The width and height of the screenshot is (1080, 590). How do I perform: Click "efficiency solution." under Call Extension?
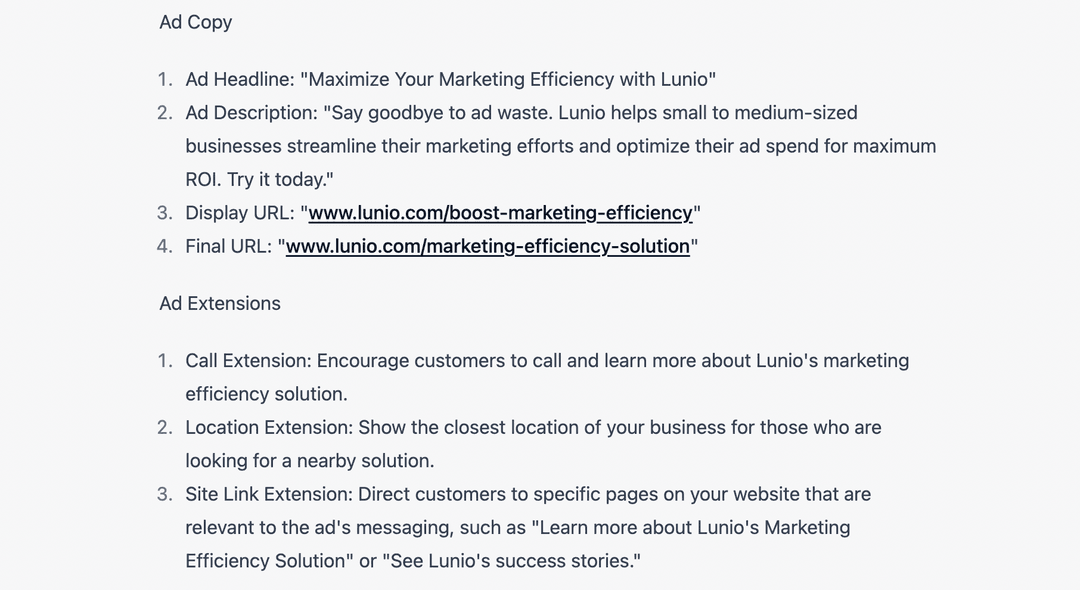pos(266,394)
